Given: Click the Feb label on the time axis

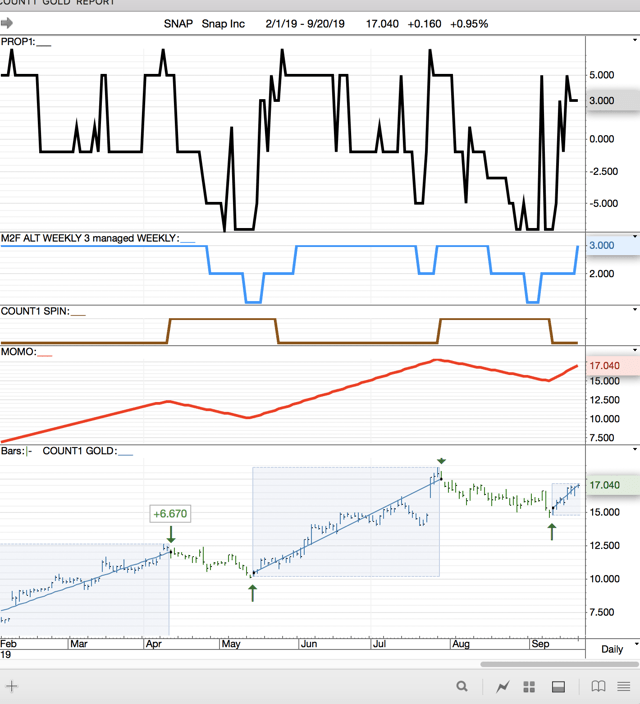Looking at the screenshot, I should tap(9, 644).
